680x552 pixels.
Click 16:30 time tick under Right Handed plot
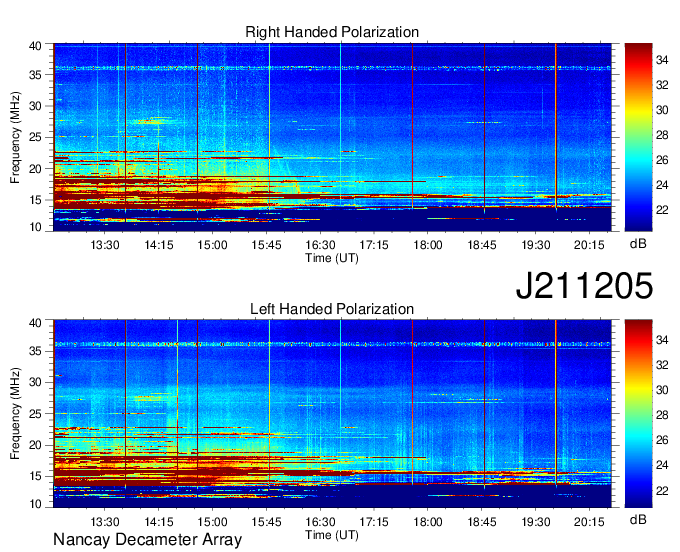click(320, 245)
